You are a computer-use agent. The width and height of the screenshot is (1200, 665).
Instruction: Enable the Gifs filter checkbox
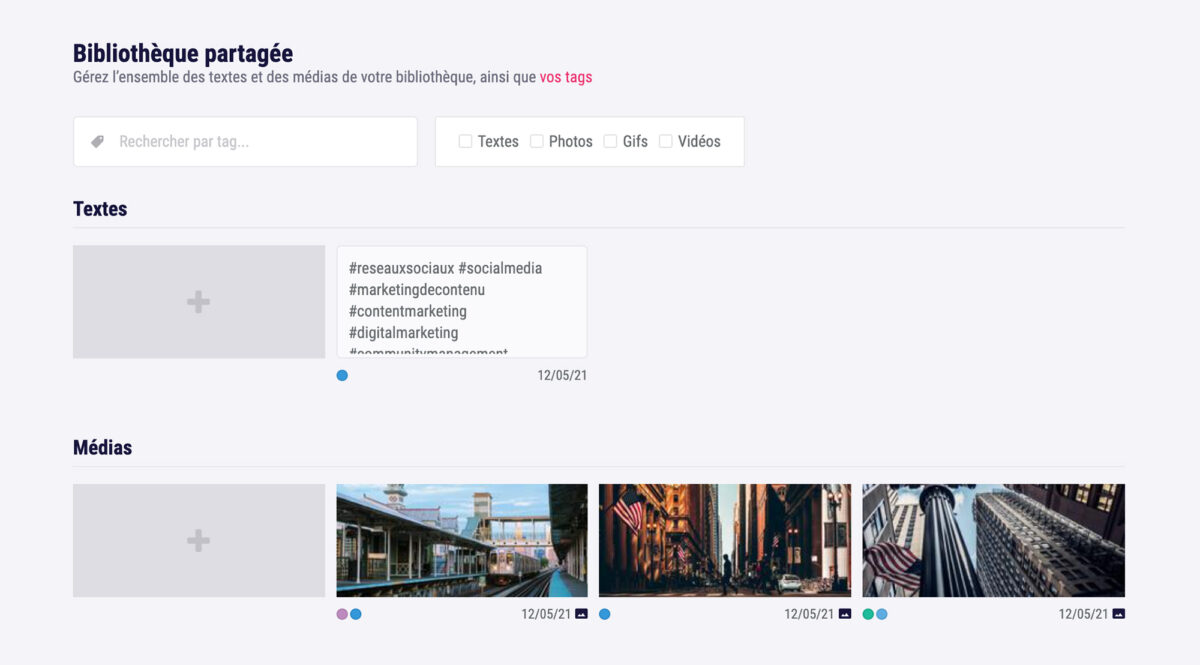click(610, 141)
